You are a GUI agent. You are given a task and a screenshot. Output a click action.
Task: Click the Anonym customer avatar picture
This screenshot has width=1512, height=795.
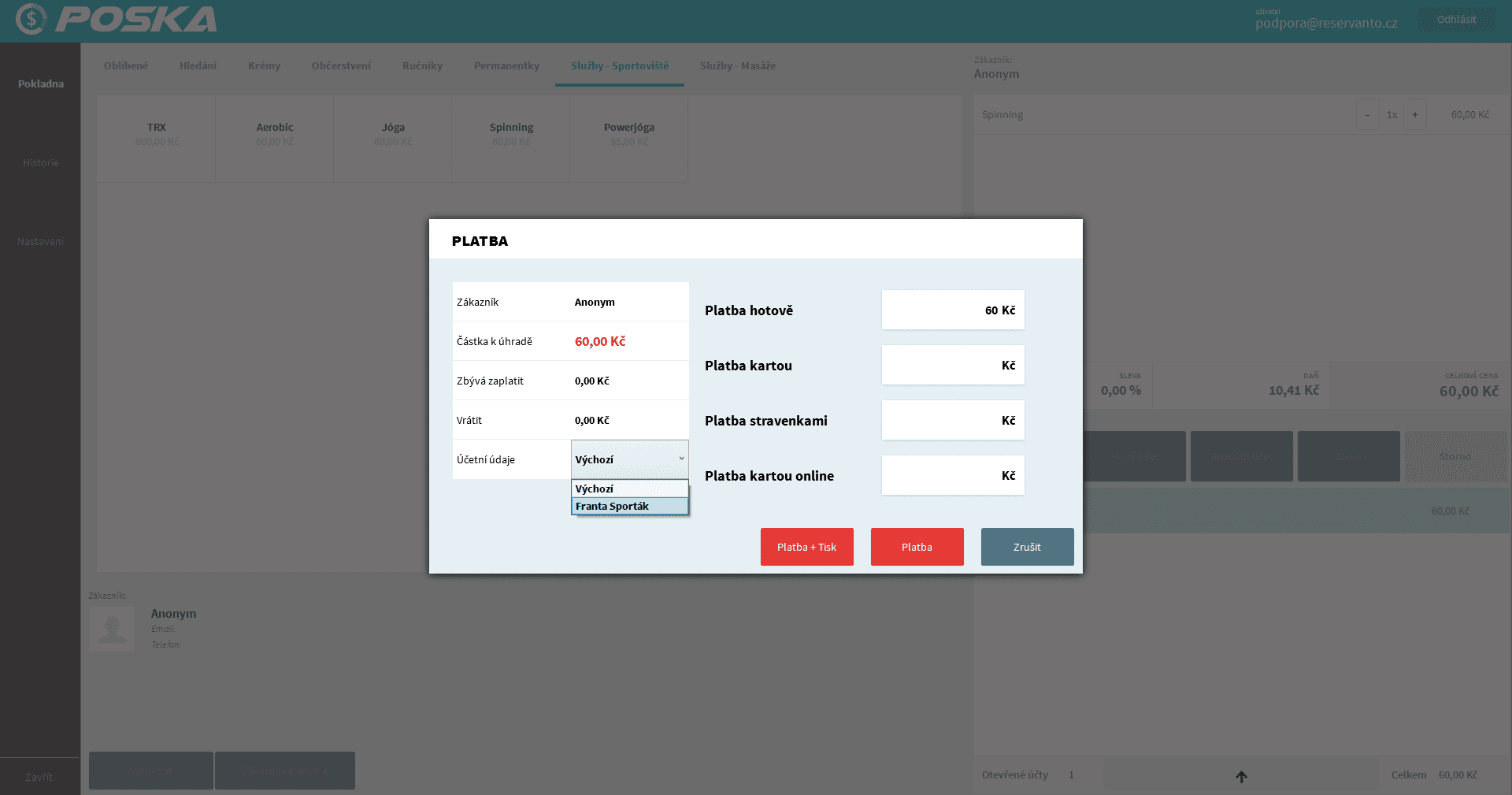112,628
